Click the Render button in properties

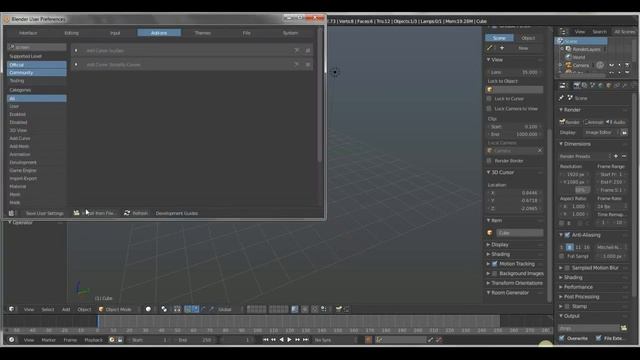pos(570,122)
